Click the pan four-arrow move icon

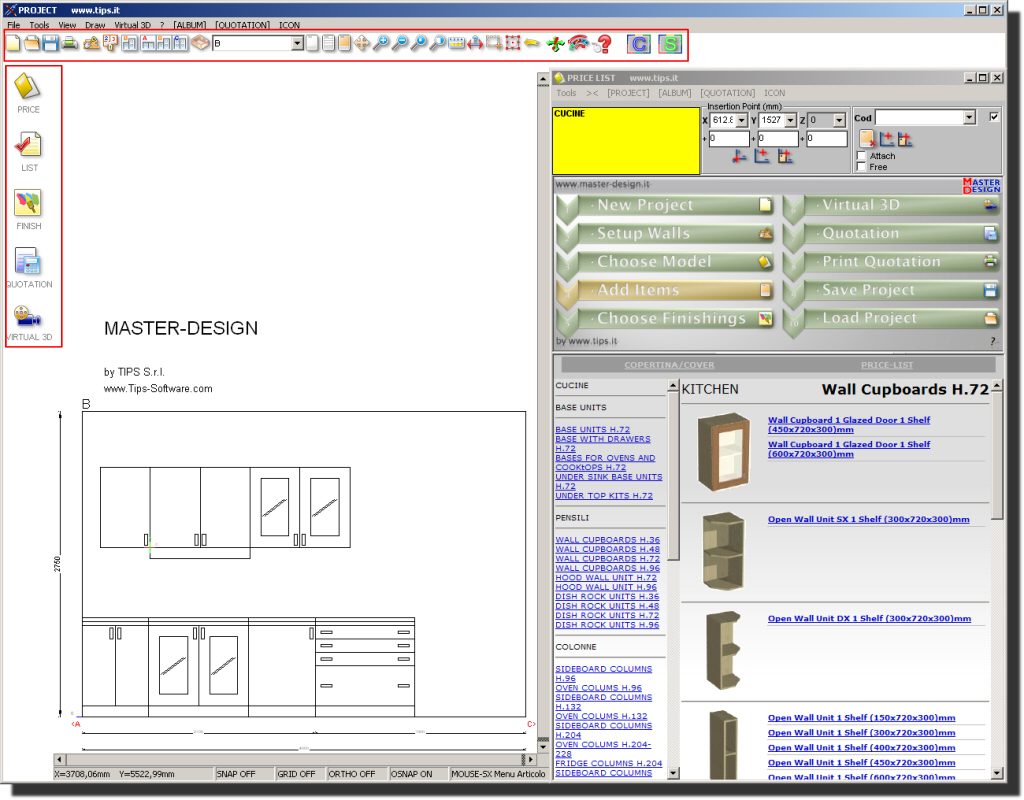361,44
